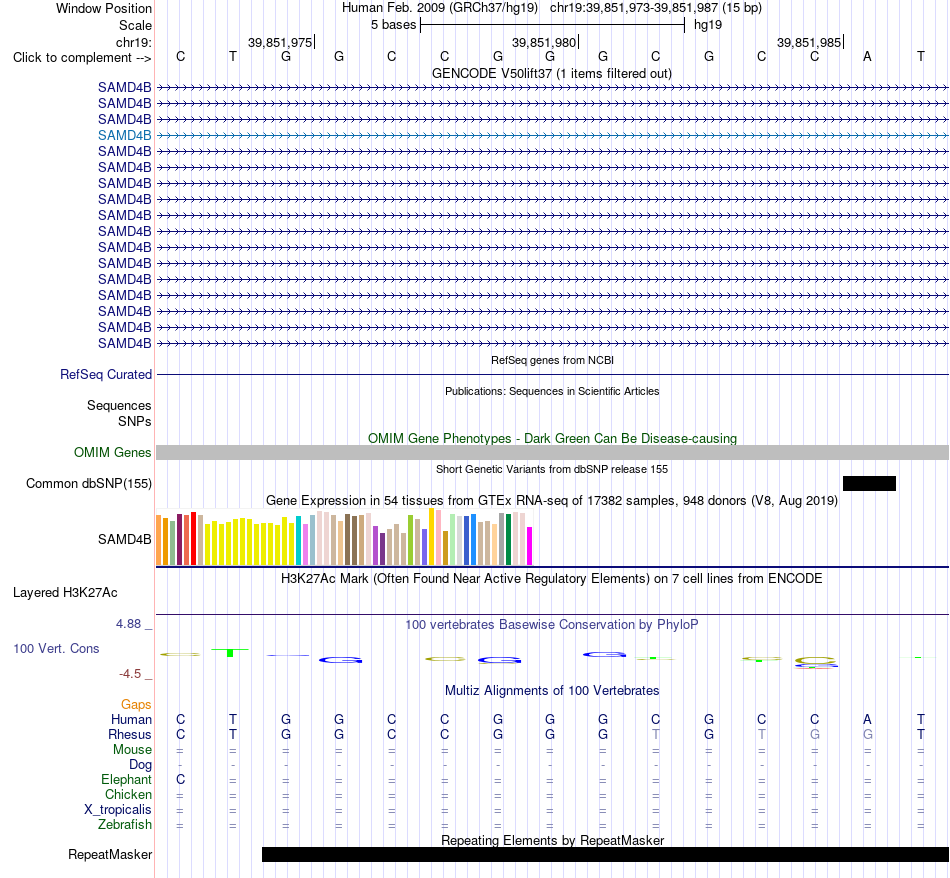Click the orange Gaps row label
950x878 pixels.
click(136, 704)
